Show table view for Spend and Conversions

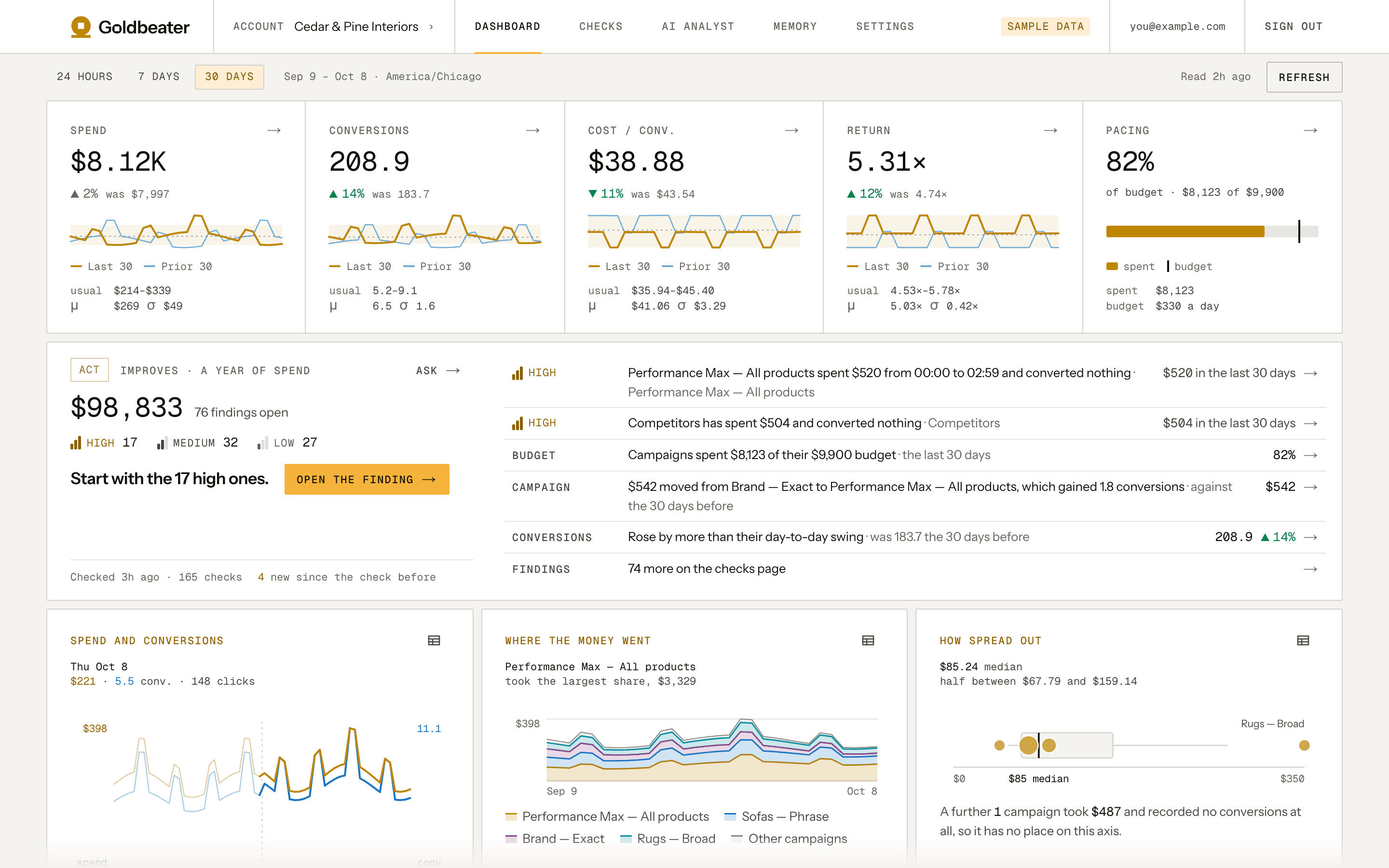click(434, 641)
